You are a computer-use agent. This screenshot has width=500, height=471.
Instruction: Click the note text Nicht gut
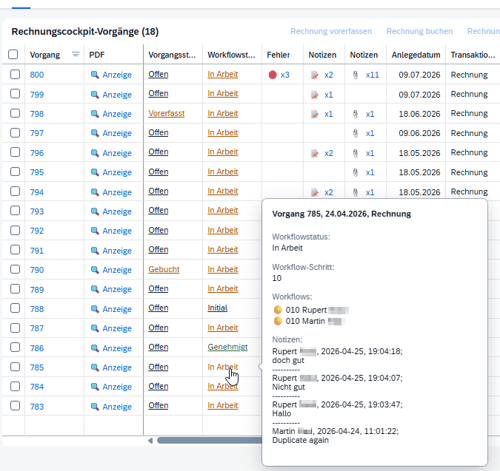[288, 387]
